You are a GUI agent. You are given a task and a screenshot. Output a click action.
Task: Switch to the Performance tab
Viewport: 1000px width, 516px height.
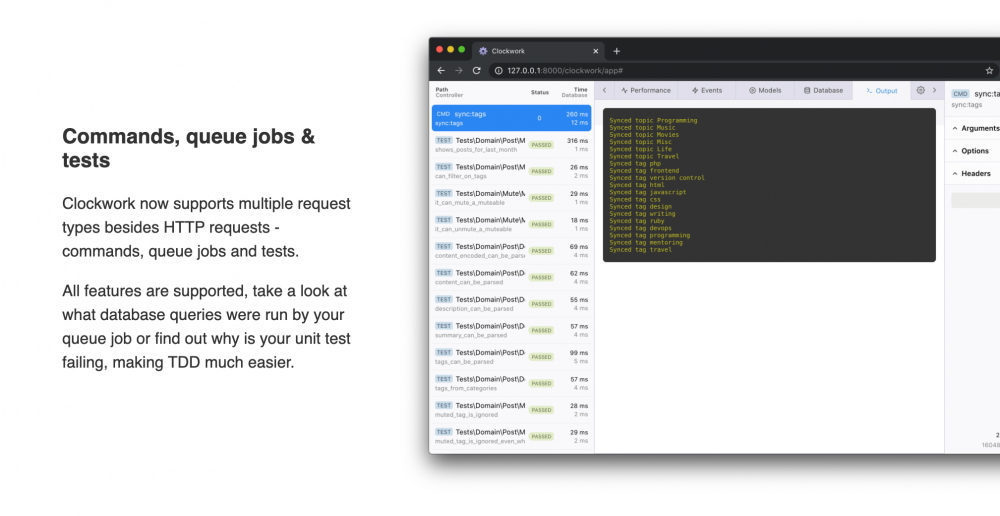(x=644, y=90)
